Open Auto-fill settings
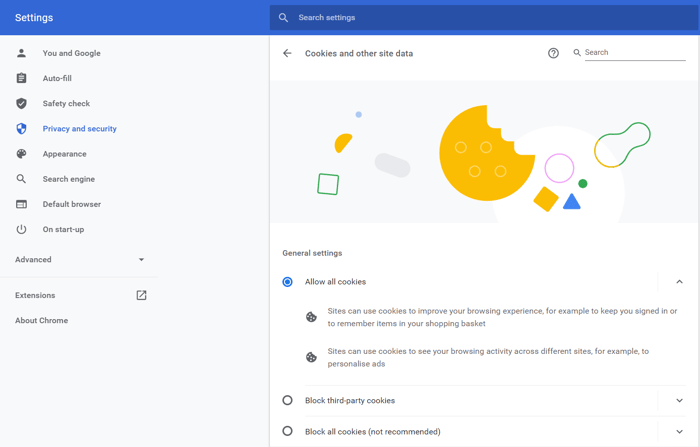Viewport: 700px width, 447px height. [x=57, y=78]
